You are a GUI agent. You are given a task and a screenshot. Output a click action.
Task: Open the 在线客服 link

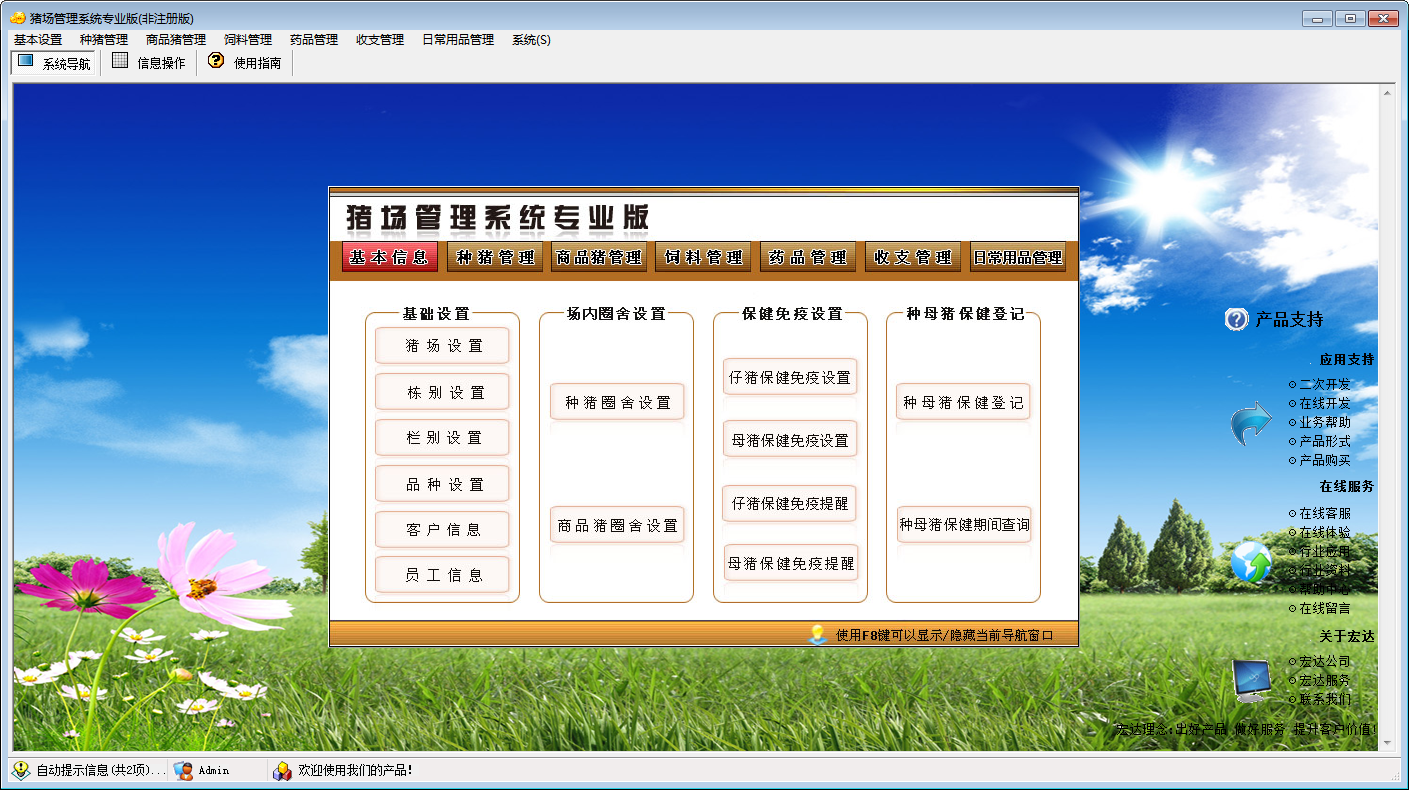1324,514
